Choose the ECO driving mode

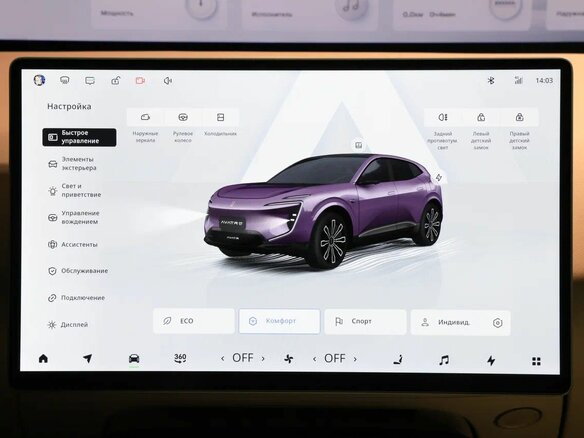[x=194, y=321]
